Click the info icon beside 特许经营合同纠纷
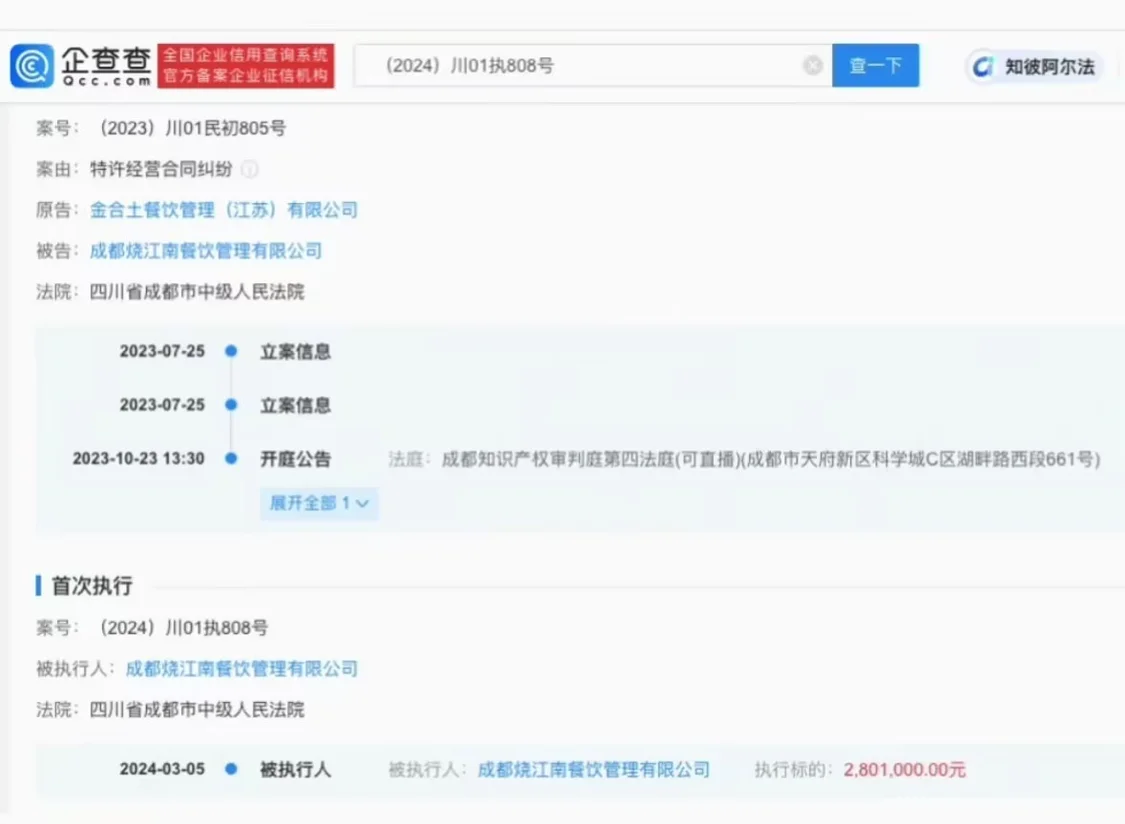 coord(250,169)
